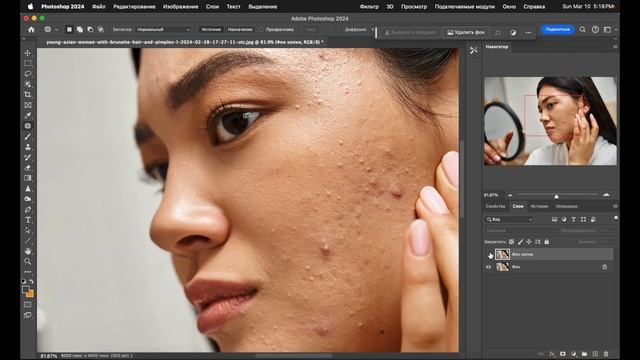640x360 pixels.
Task: Toggle lock transparent pixels
Action: coord(511,242)
